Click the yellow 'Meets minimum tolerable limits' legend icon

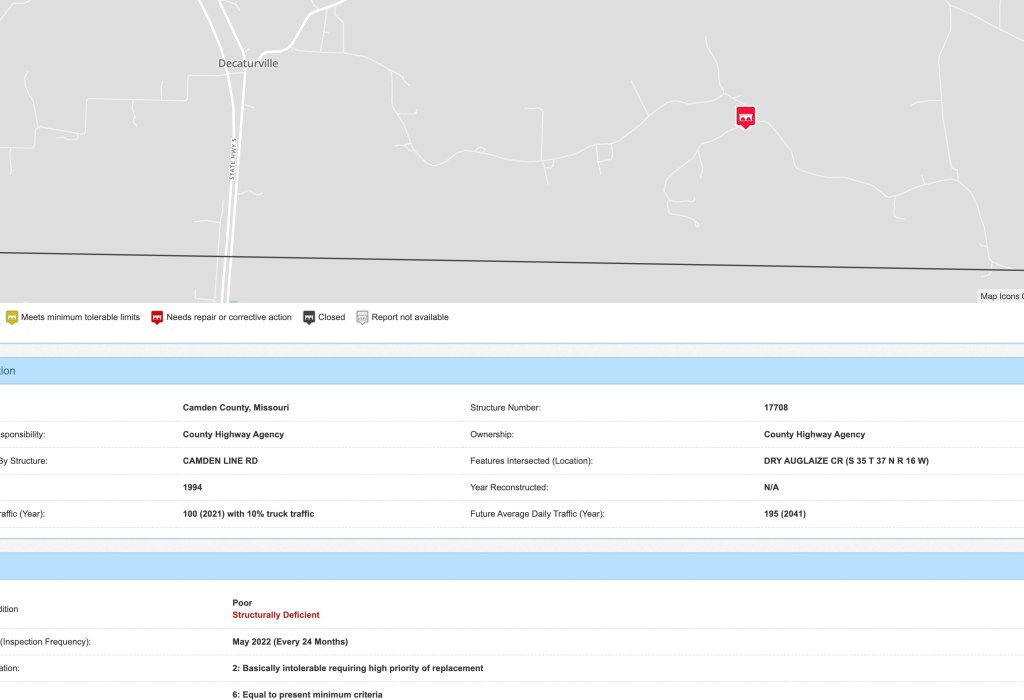click(12, 317)
